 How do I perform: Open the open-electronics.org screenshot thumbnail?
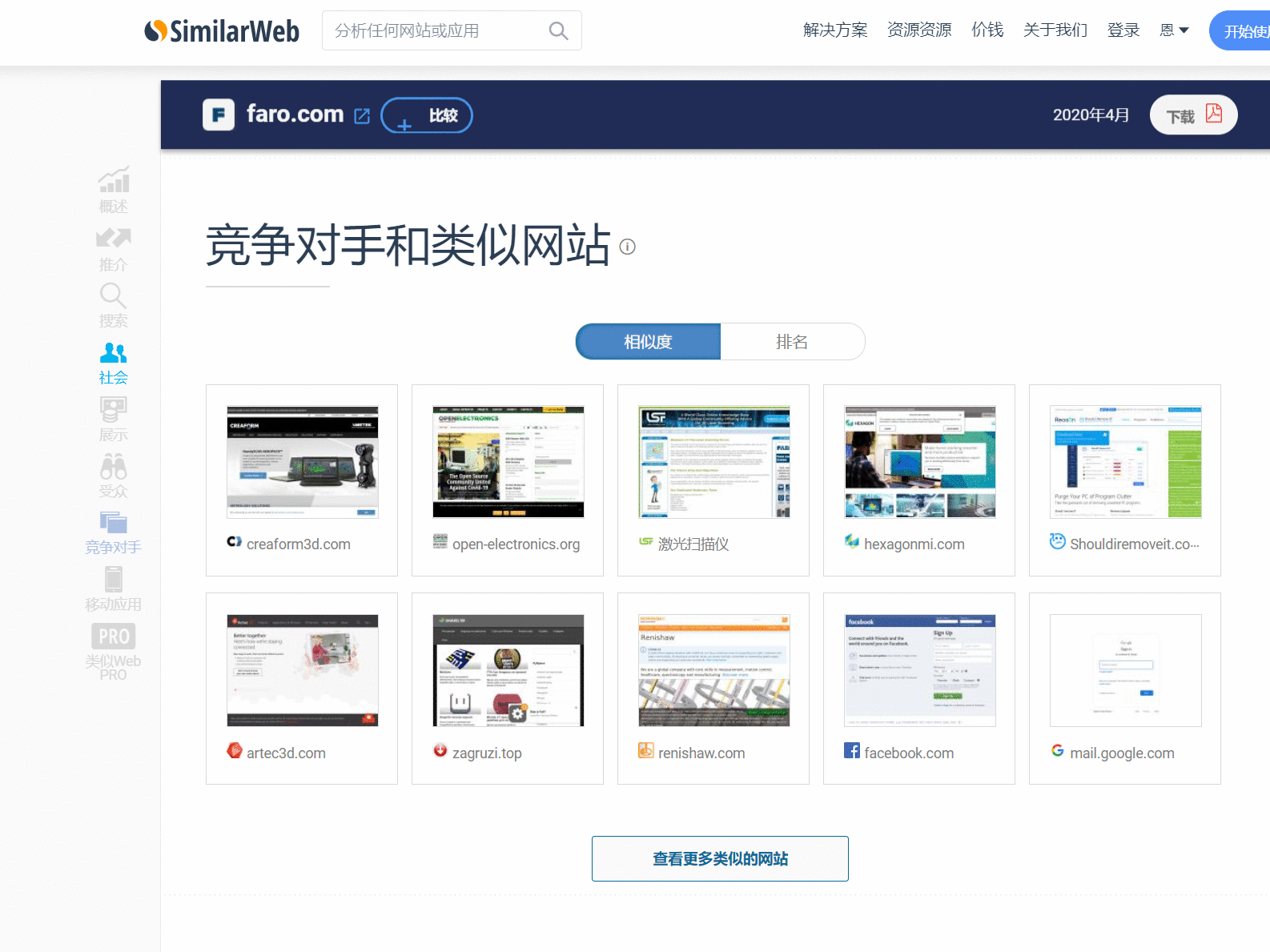tap(508, 462)
